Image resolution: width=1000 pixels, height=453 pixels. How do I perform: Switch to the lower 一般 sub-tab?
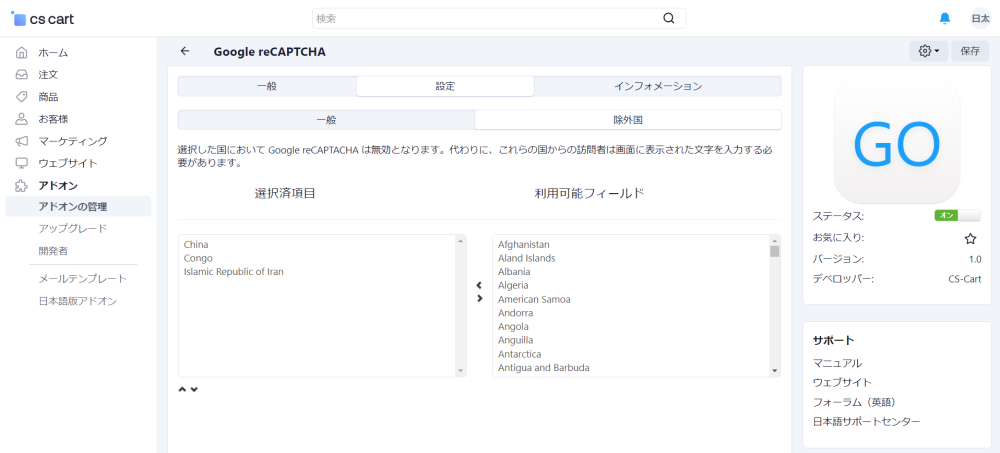click(x=326, y=119)
